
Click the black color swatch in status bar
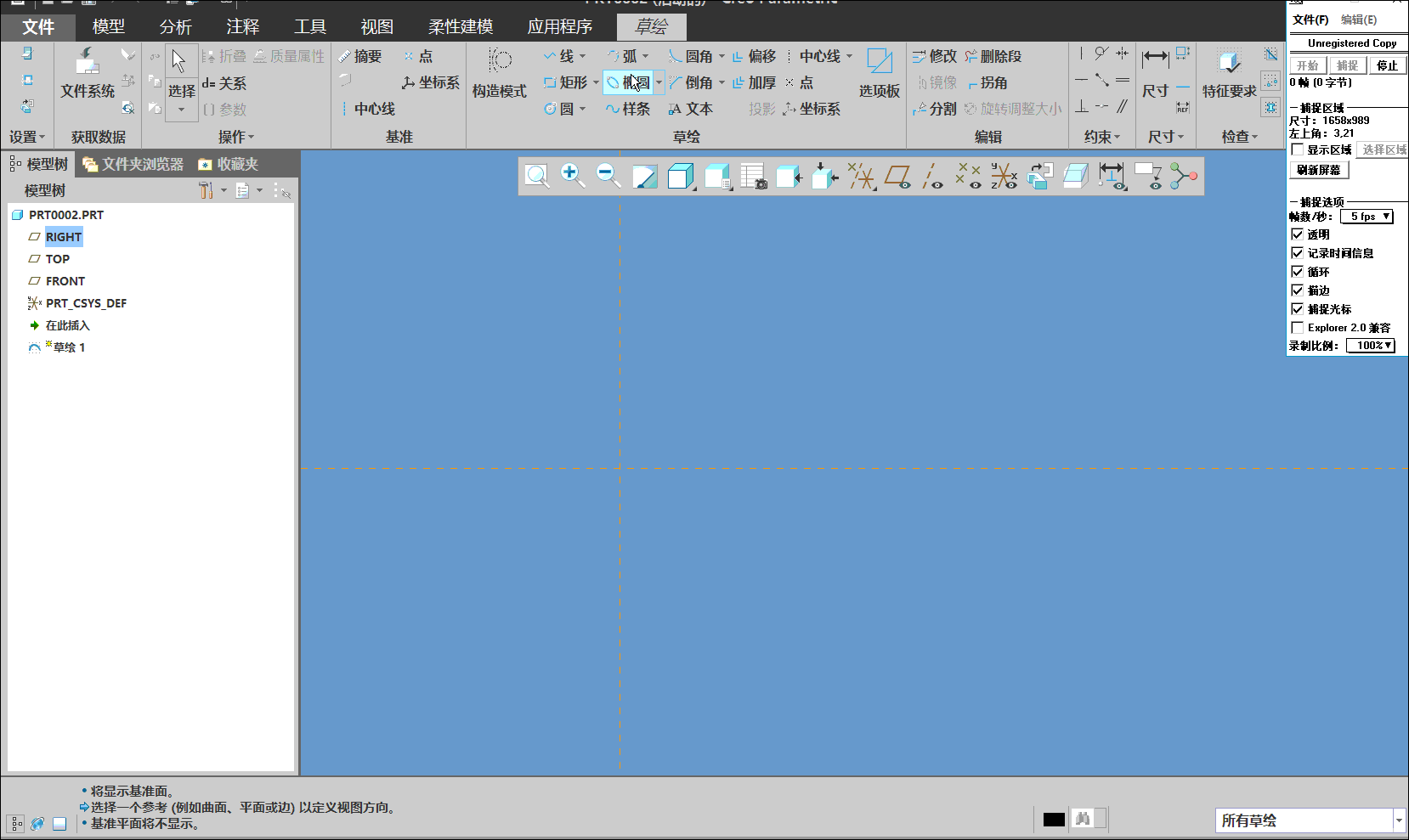[1054, 820]
